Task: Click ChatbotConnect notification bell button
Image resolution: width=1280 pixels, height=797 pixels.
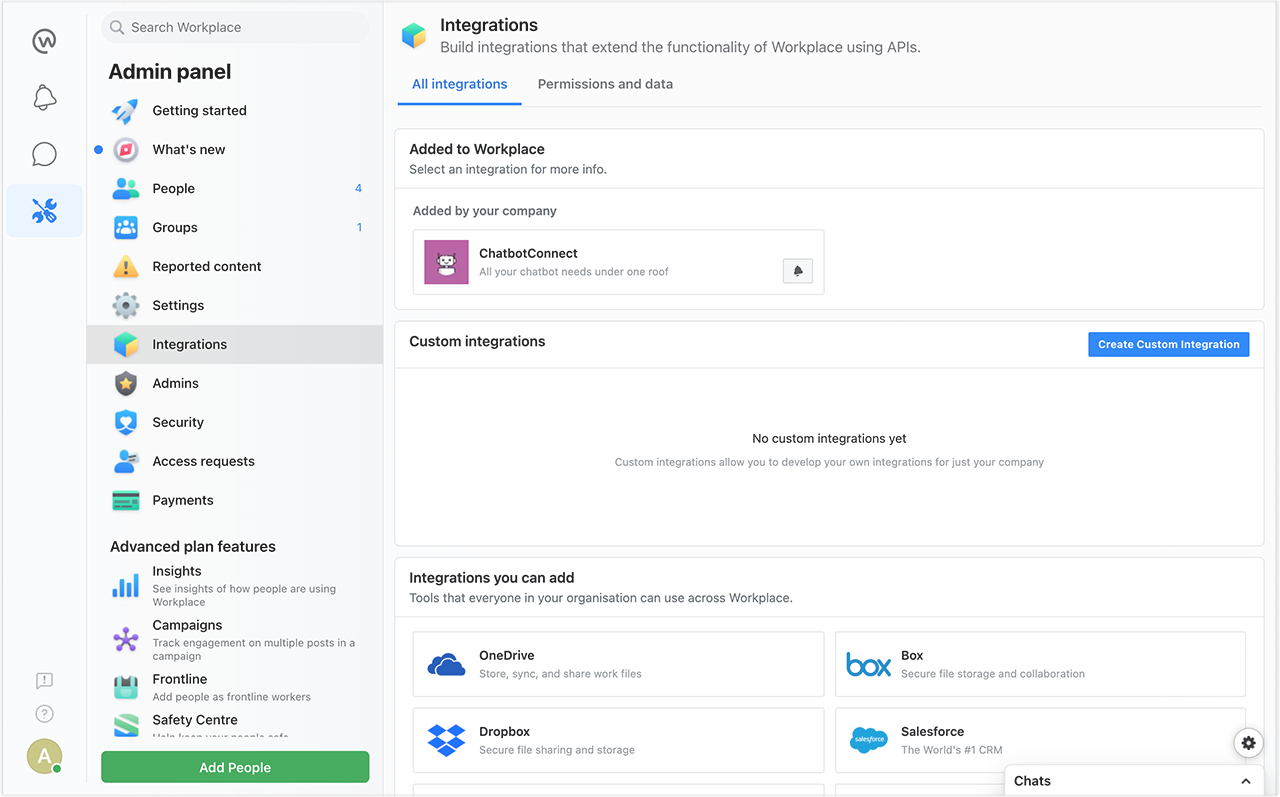Action: 798,271
